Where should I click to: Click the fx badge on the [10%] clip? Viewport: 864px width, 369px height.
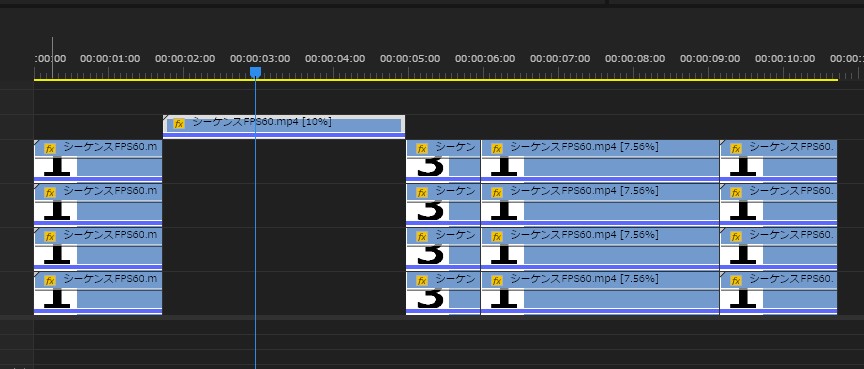pos(179,124)
